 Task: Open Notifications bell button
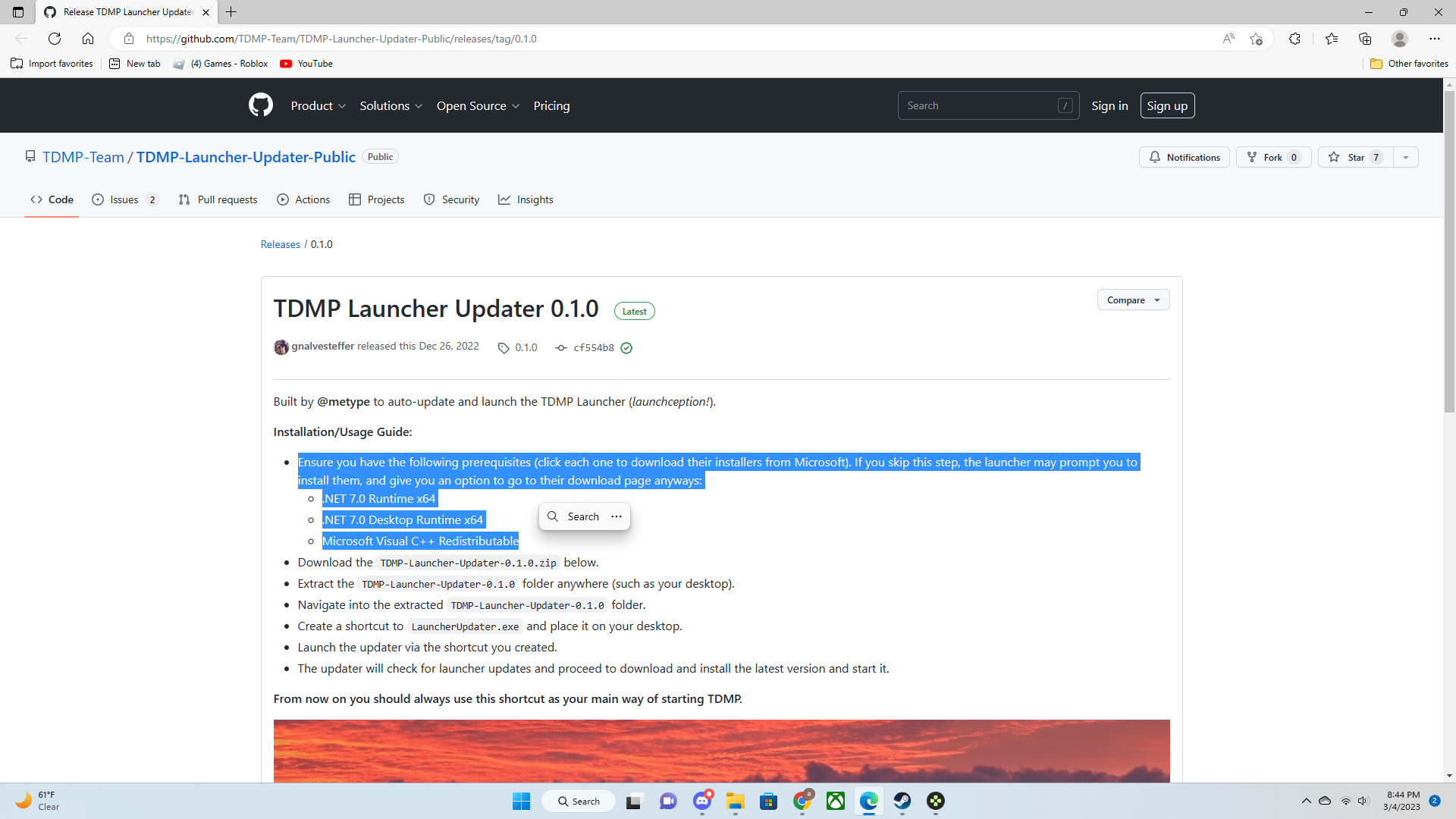(x=1184, y=157)
